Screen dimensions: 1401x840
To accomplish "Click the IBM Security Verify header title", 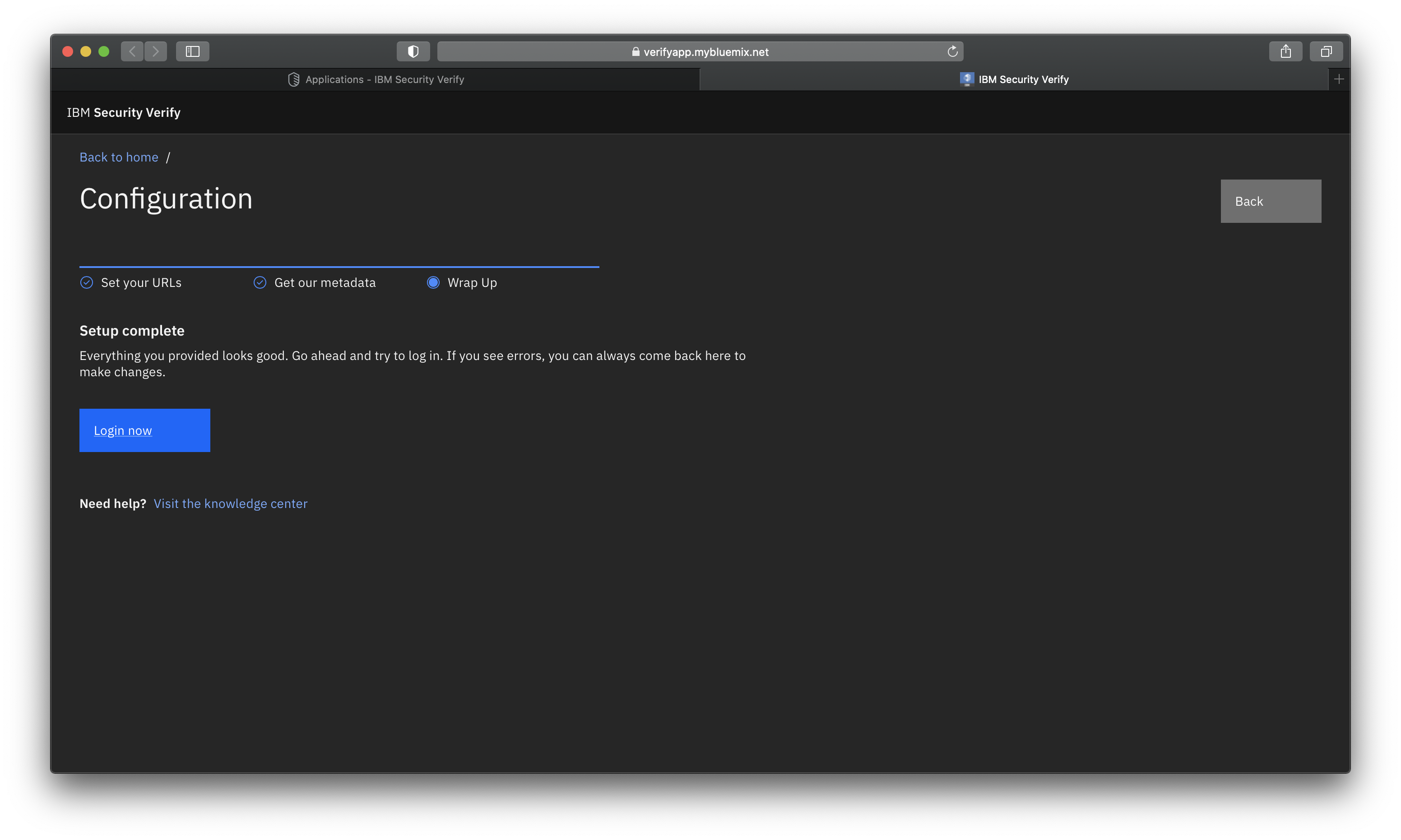I will tap(124, 113).
